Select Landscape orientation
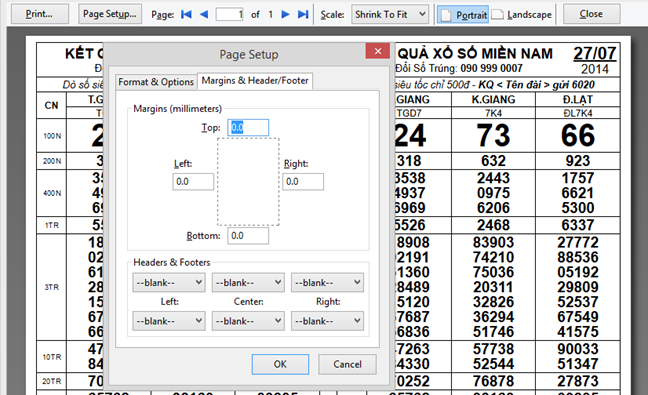This screenshot has width=648, height=395. pyautogui.click(x=522, y=14)
